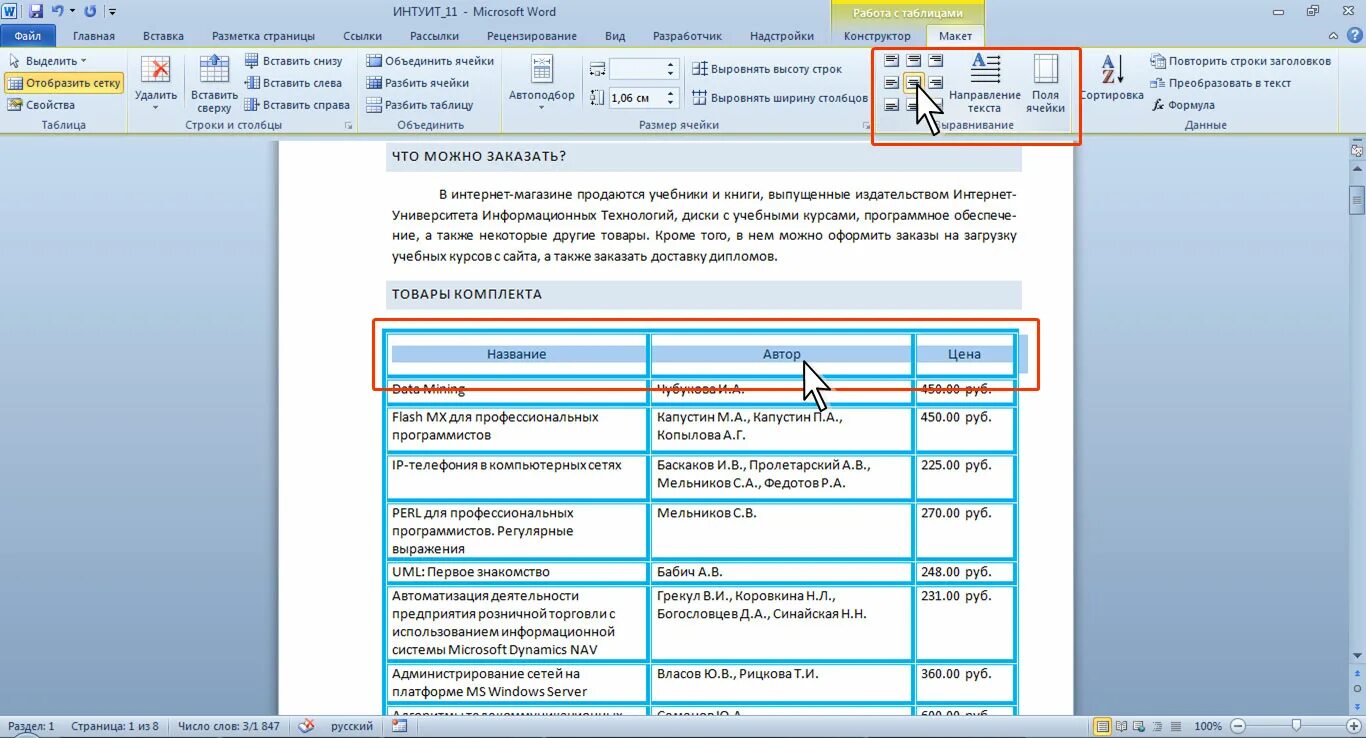Viewport: 1366px width, 738px height.
Task: Click the cell 'Мельников С.В.'
Action: coord(782,531)
